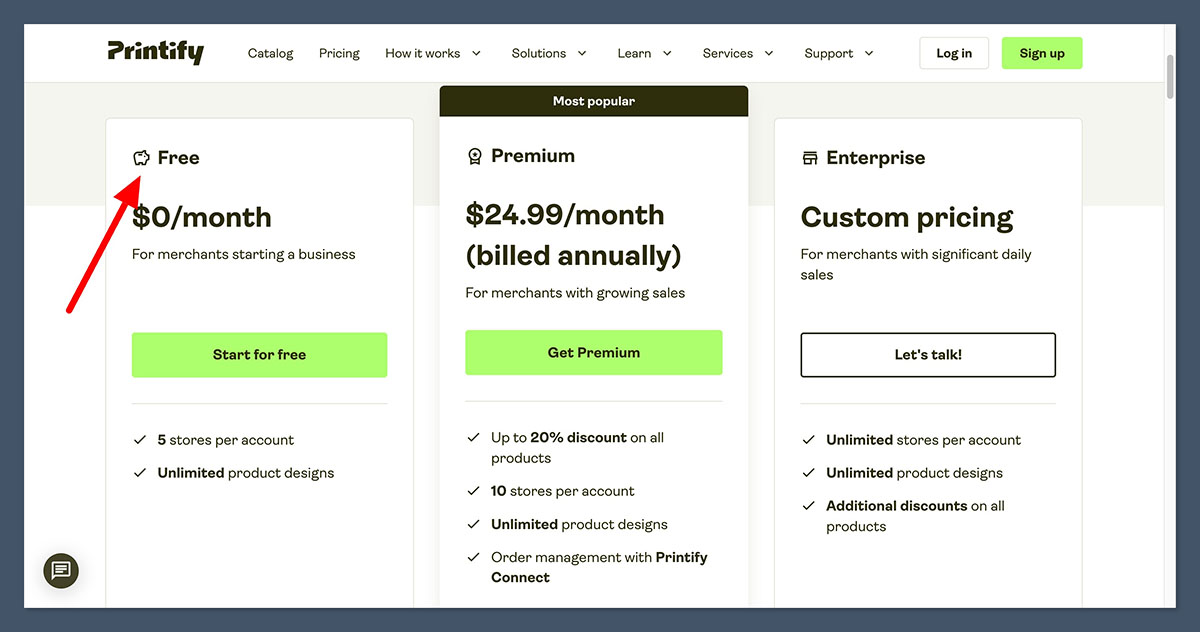Click the Printify logo
Image resolution: width=1200 pixels, height=632 pixels.
(156, 52)
